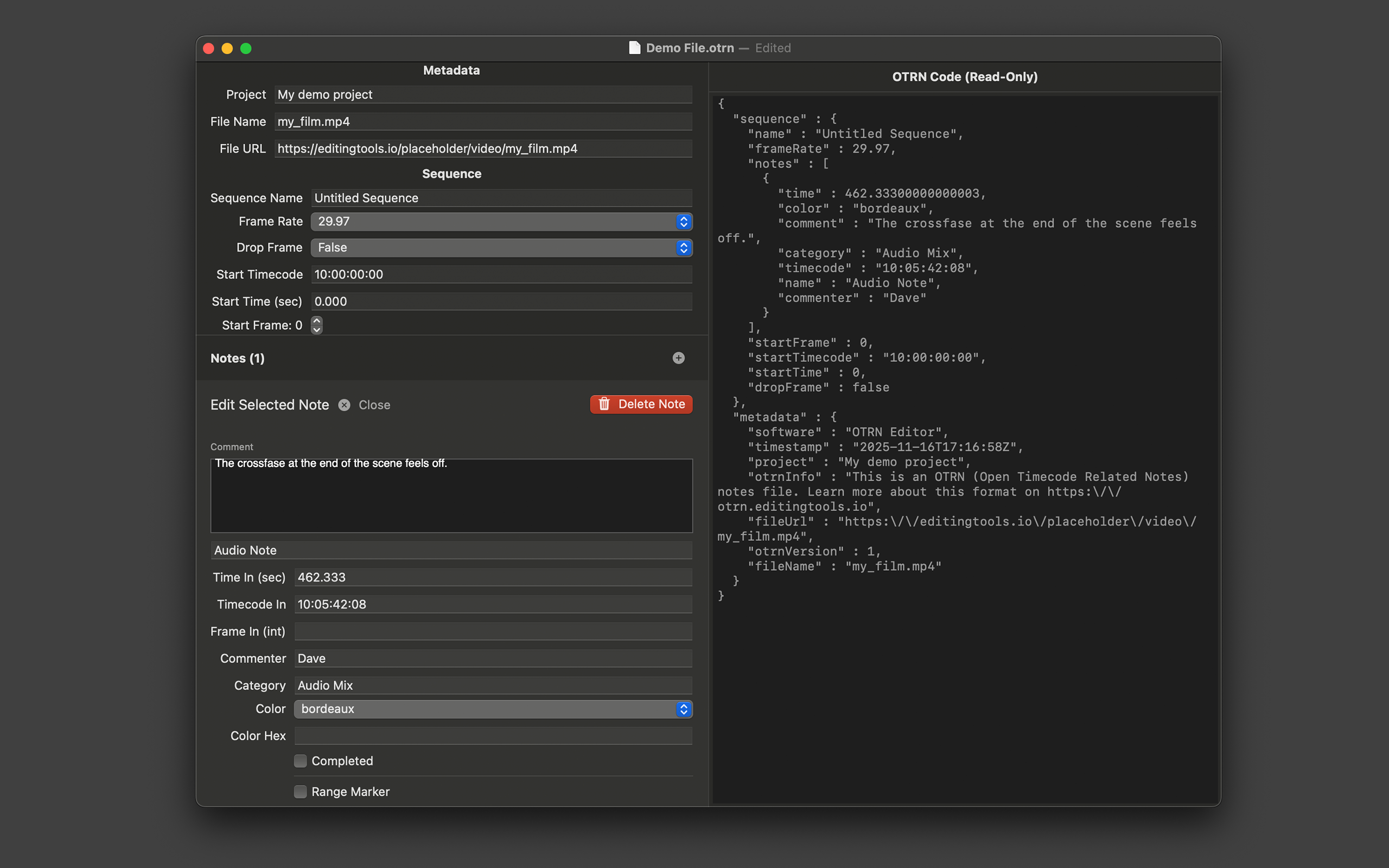The image size is (1389, 868).
Task: Click the yellow minimize window button
Action: tap(227, 49)
